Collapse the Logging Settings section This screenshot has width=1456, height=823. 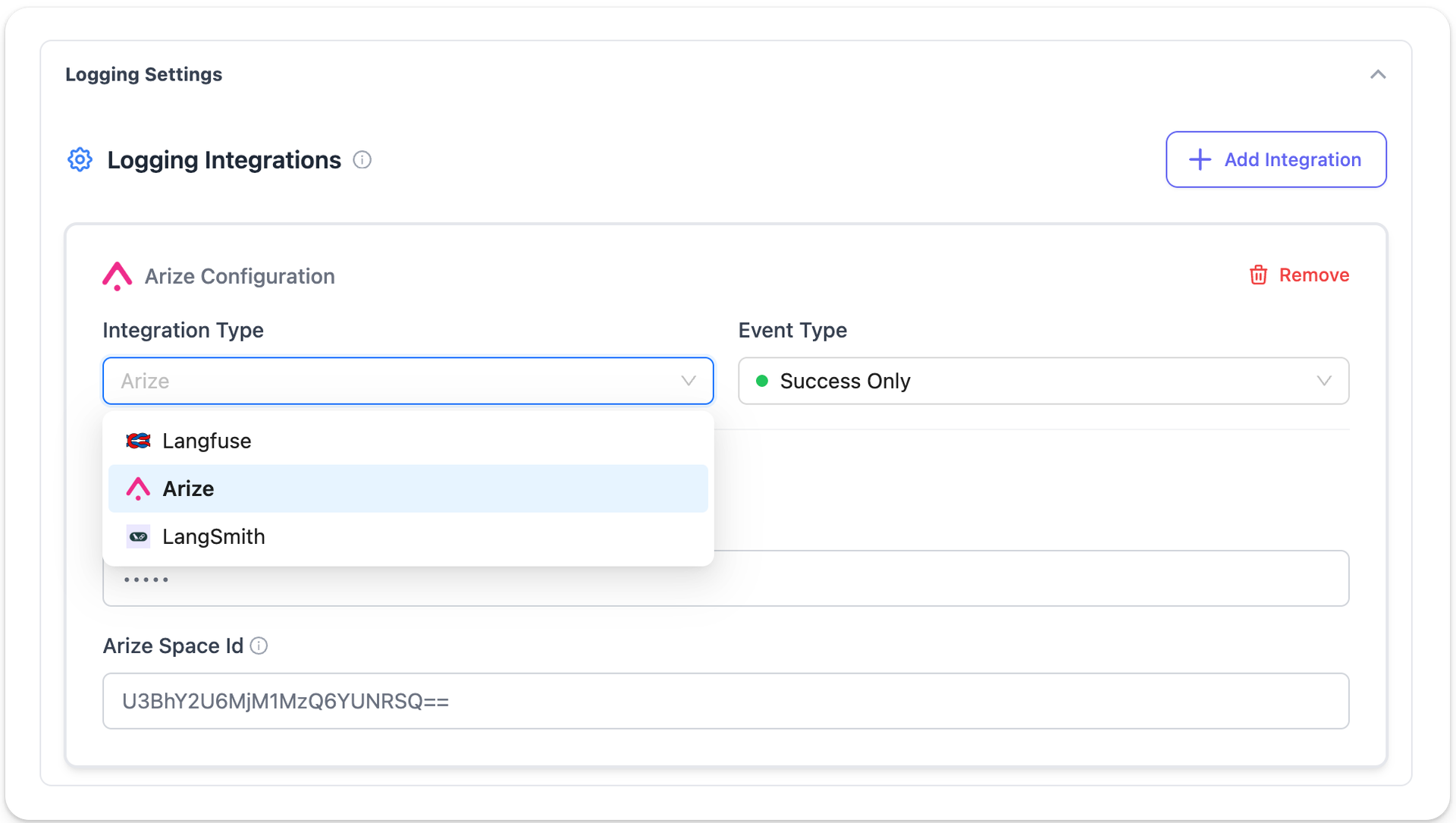(1378, 74)
